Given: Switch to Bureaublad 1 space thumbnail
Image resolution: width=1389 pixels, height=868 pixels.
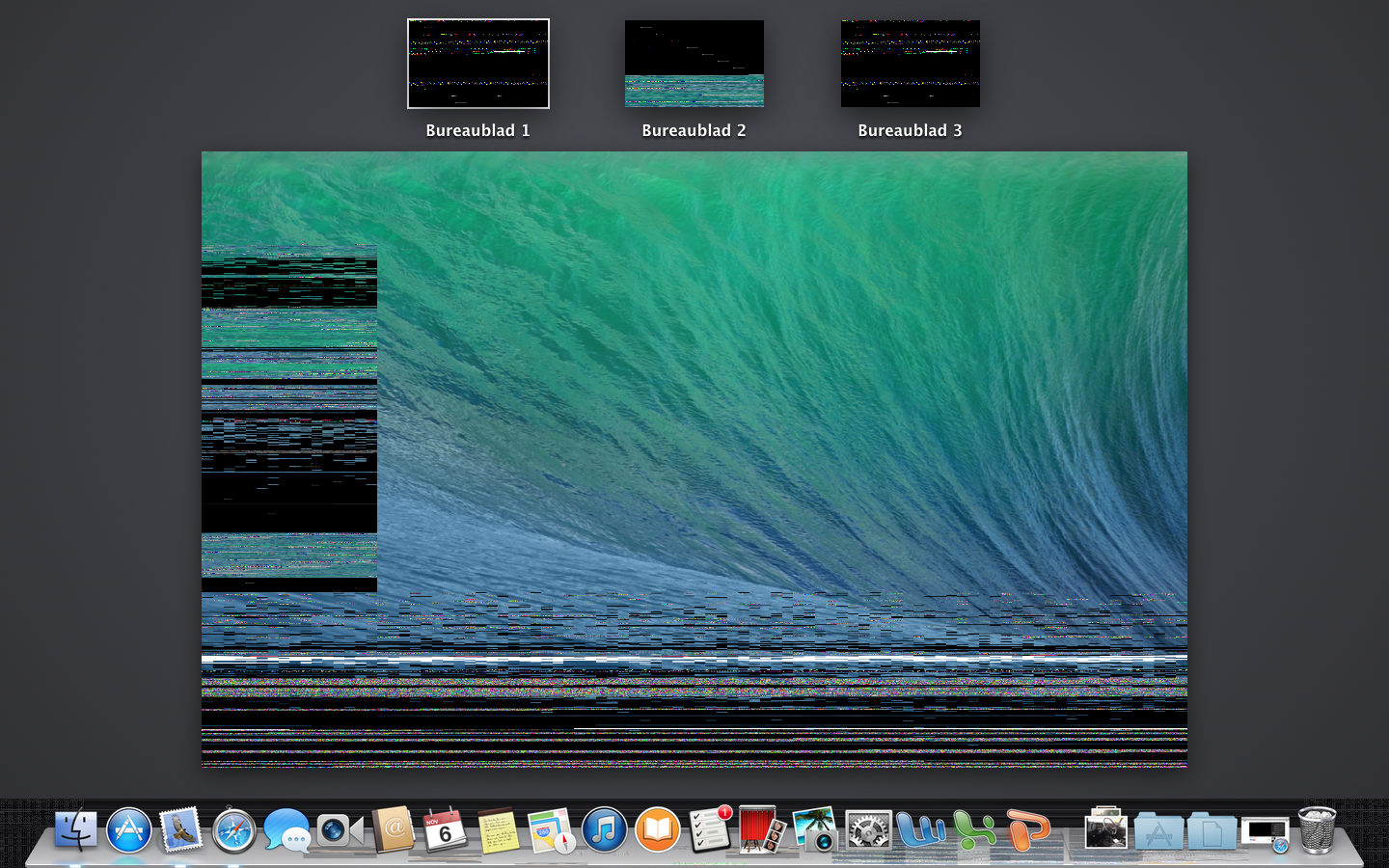Looking at the screenshot, I should tap(478, 64).
